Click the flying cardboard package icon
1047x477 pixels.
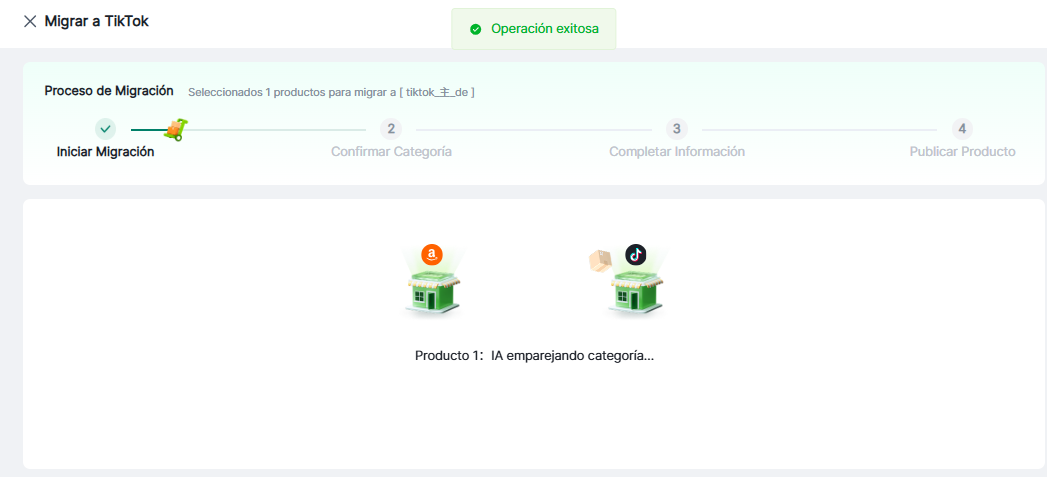pyautogui.click(x=600, y=261)
